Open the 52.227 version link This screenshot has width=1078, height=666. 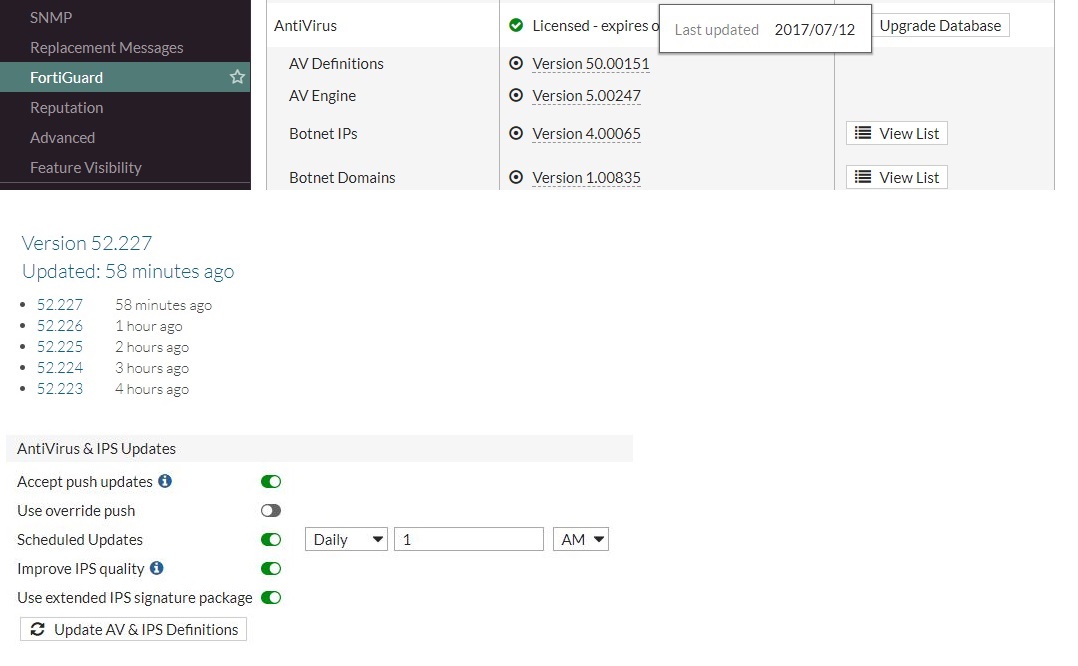(60, 304)
